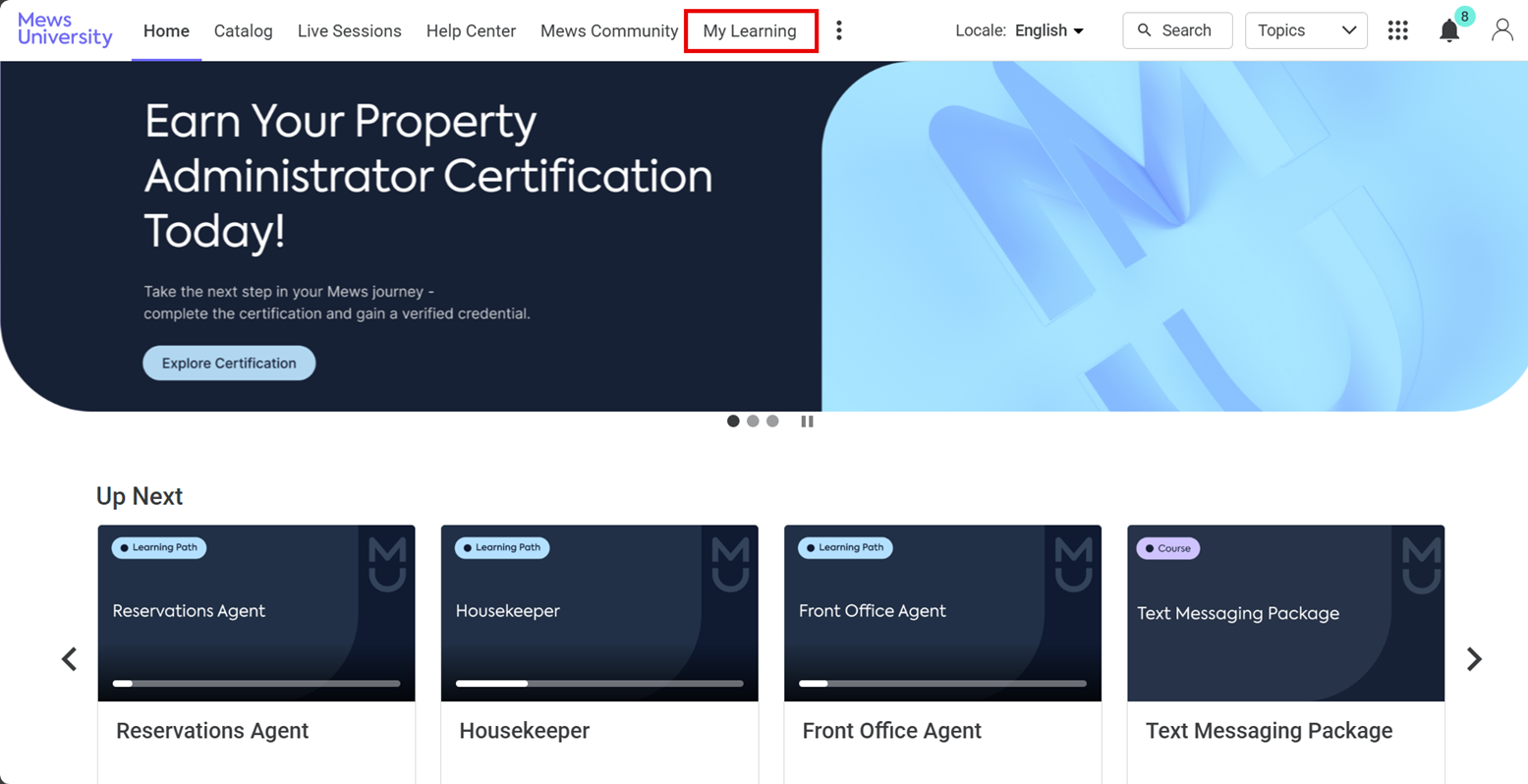Show the first carousel slide dot
Image resolution: width=1528 pixels, height=784 pixels.
733,421
